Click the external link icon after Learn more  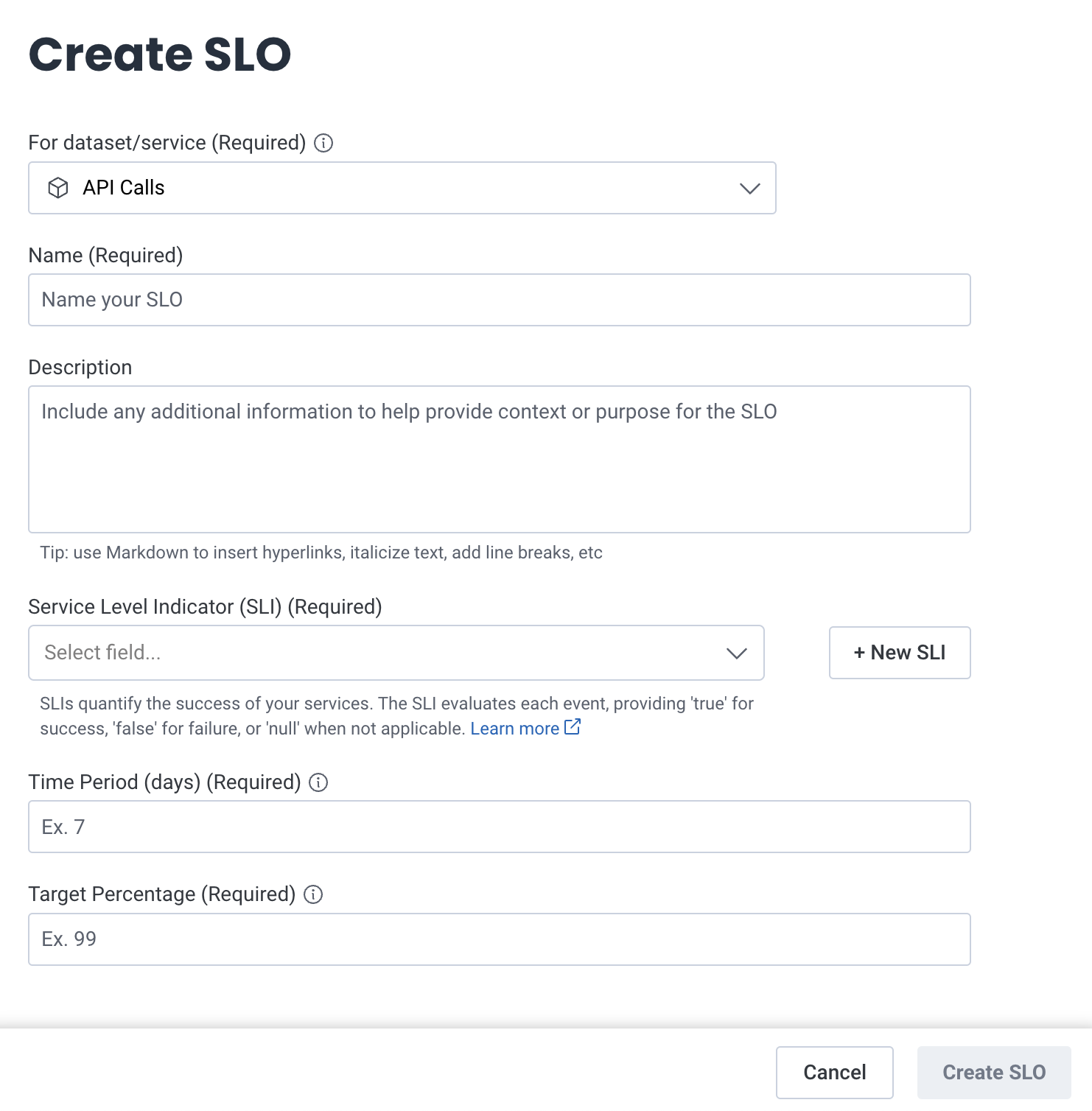(x=573, y=727)
